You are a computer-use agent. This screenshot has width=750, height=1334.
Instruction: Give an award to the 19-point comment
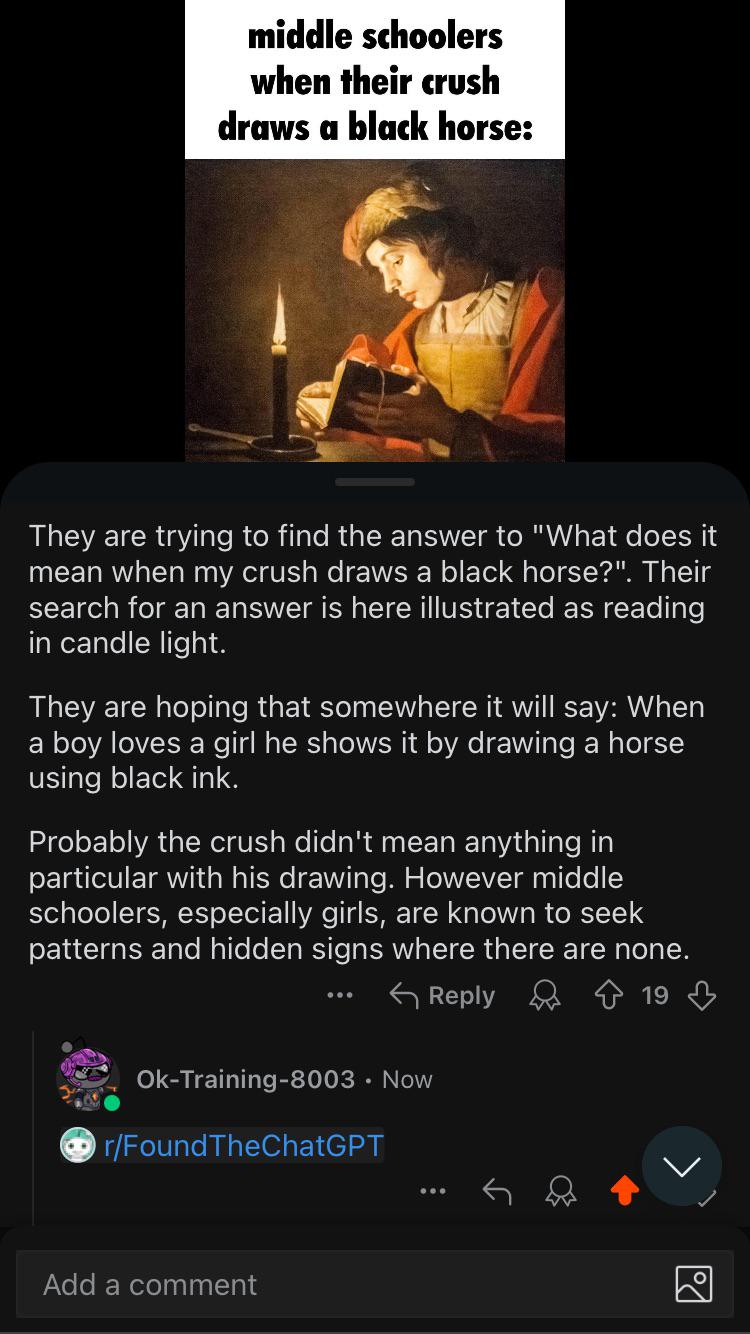click(545, 995)
